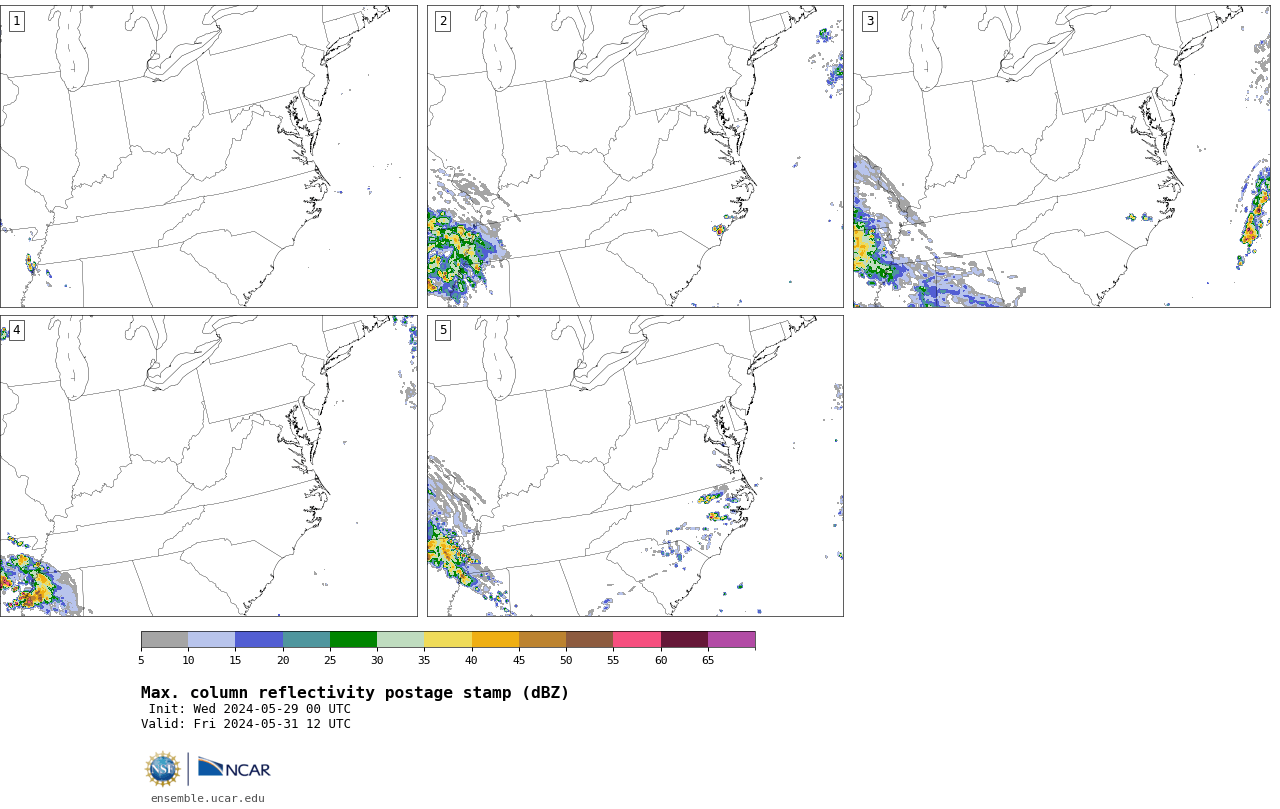
Task: Select the teal 20-25 dBZ swatch
Action: point(306,640)
